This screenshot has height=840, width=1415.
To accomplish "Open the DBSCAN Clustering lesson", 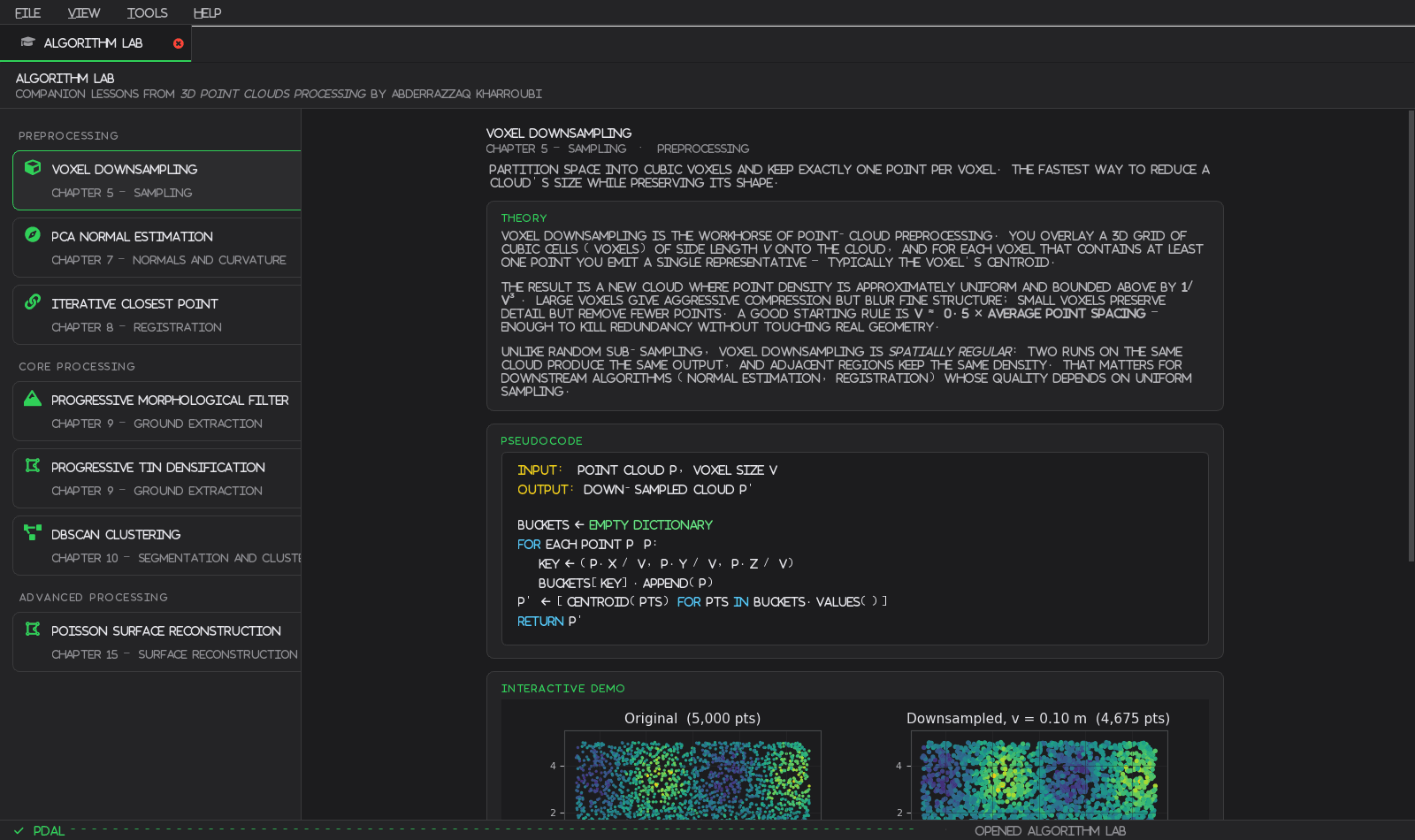I will coord(157,546).
